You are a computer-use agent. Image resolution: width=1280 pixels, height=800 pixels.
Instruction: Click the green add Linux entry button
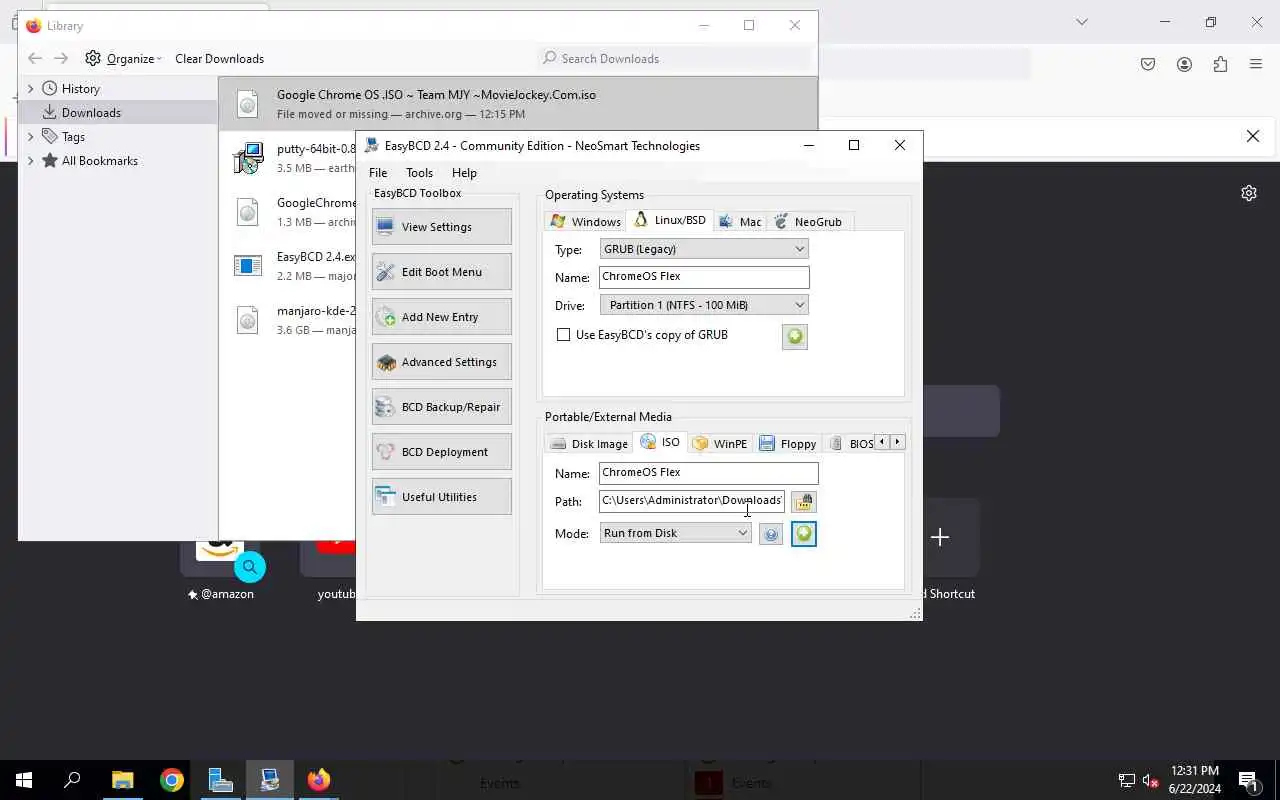pyautogui.click(x=795, y=337)
